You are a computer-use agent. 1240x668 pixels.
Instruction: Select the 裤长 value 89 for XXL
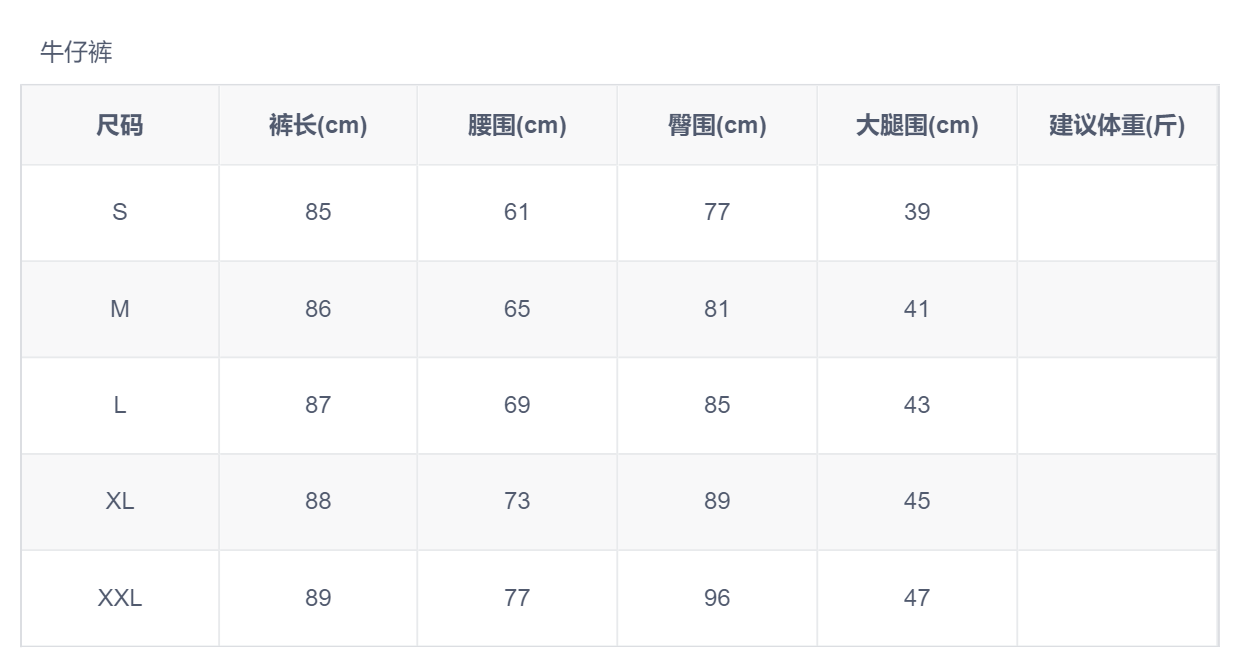318,598
